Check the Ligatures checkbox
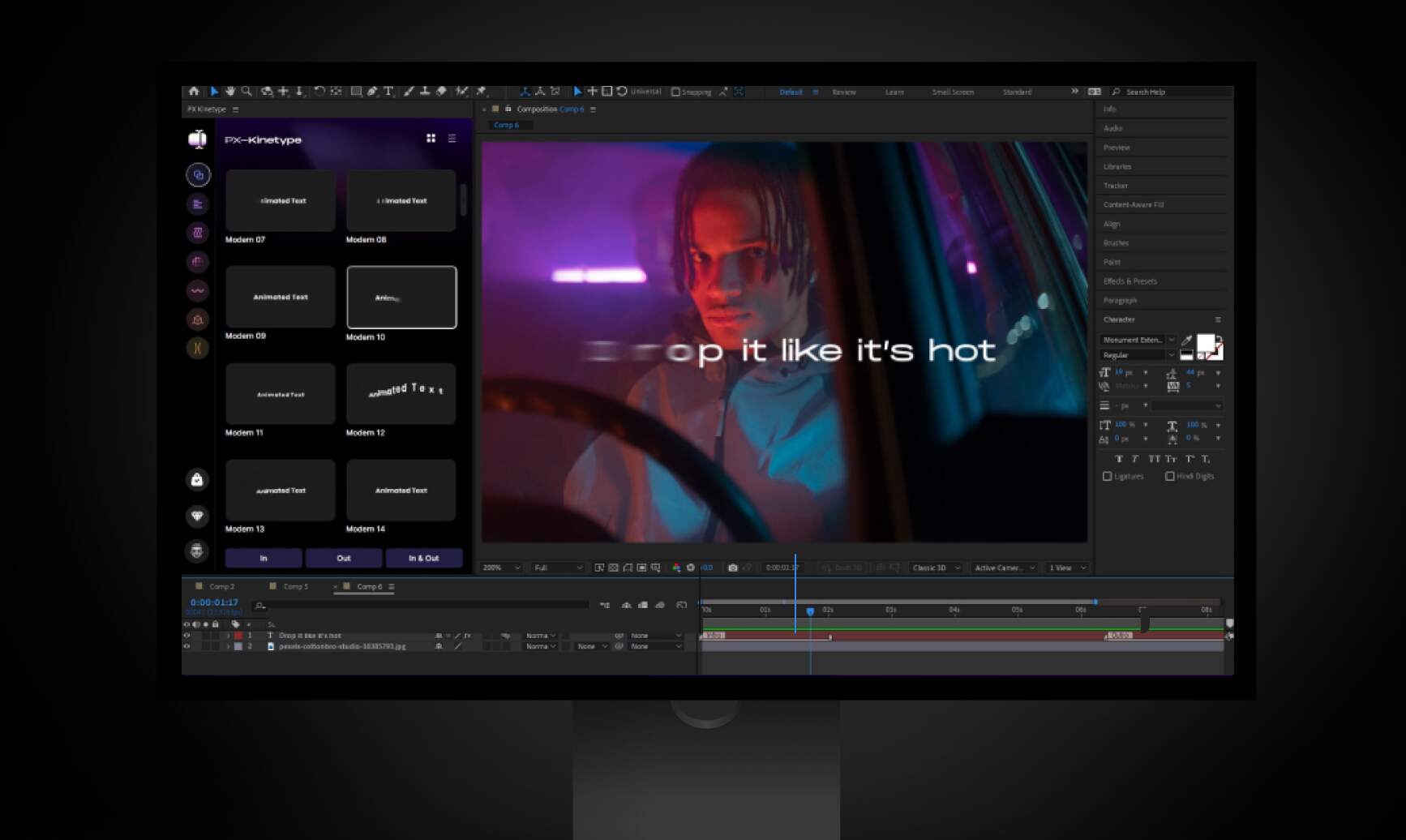1406x840 pixels. click(1108, 476)
